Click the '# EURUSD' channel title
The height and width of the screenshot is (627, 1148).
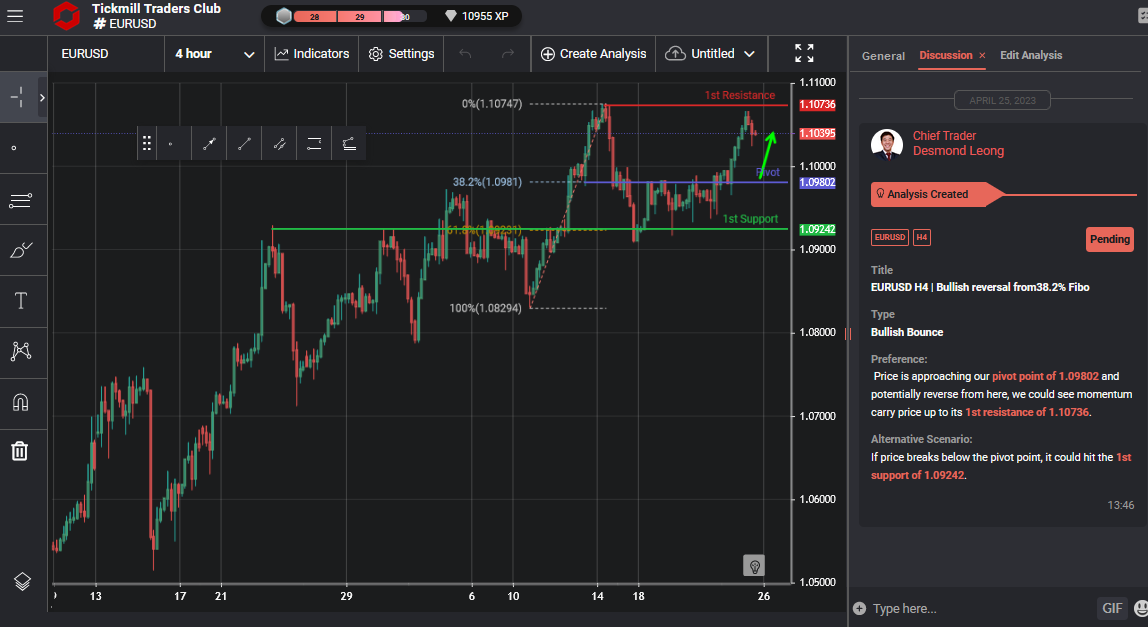point(125,23)
